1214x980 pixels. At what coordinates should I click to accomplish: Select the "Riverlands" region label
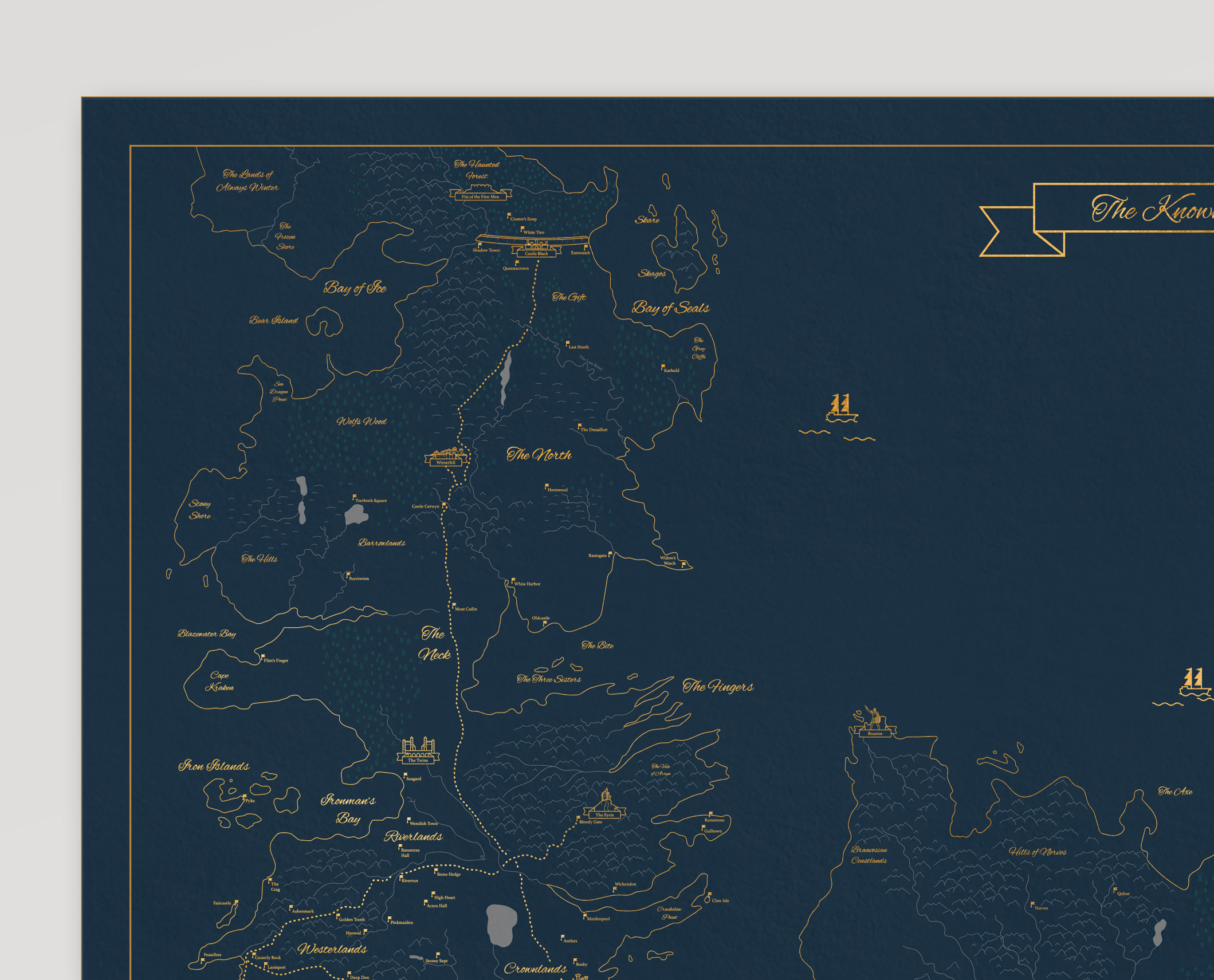413,837
